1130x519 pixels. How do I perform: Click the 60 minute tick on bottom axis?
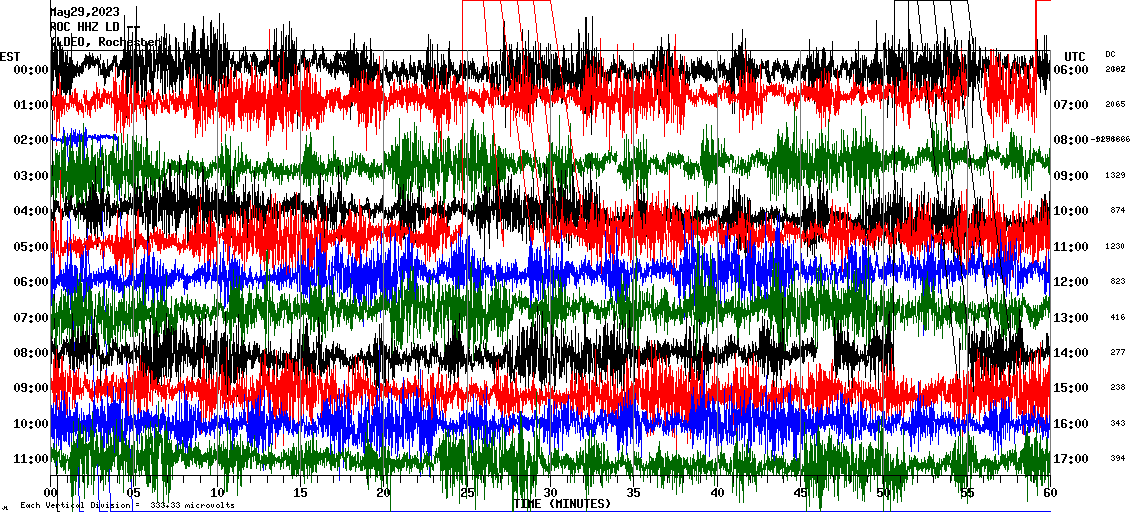pos(1049,493)
